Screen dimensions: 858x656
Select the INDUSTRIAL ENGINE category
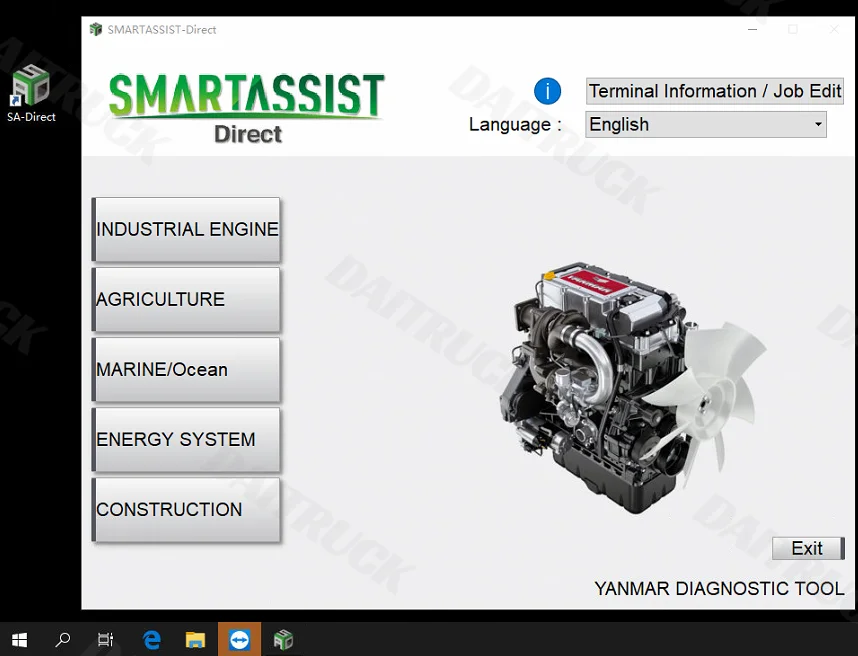186,229
